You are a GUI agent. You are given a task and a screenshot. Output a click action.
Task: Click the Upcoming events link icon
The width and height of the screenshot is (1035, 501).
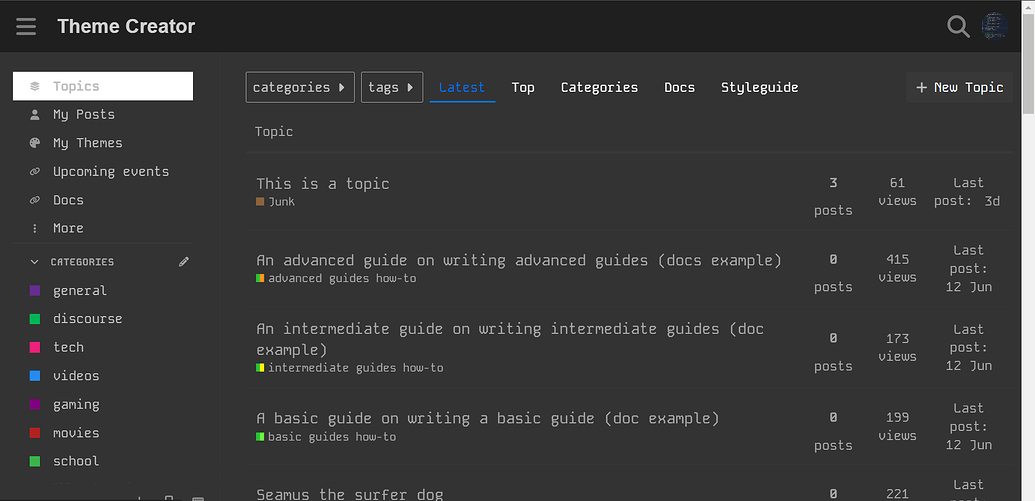coord(35,172)
